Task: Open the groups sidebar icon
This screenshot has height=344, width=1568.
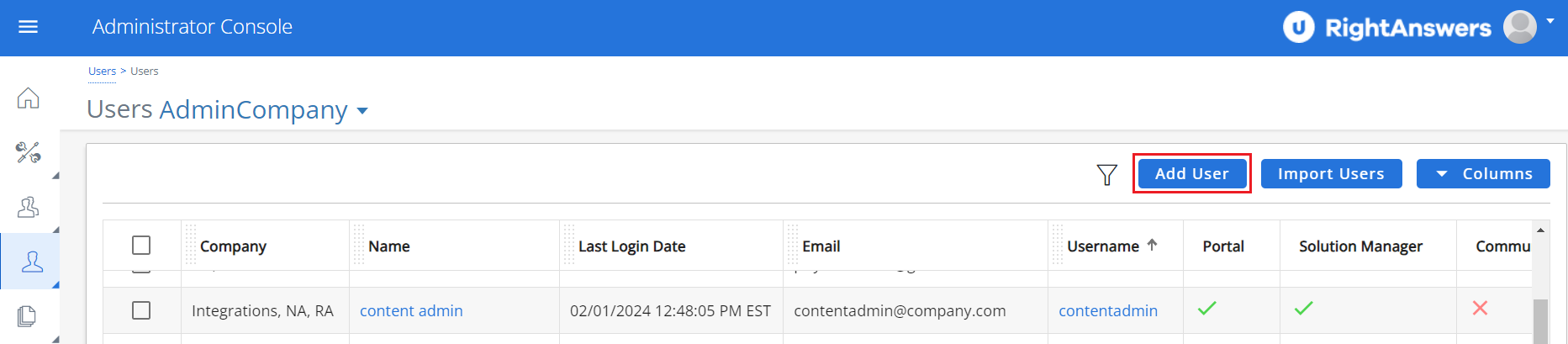Action: (29, 207)
